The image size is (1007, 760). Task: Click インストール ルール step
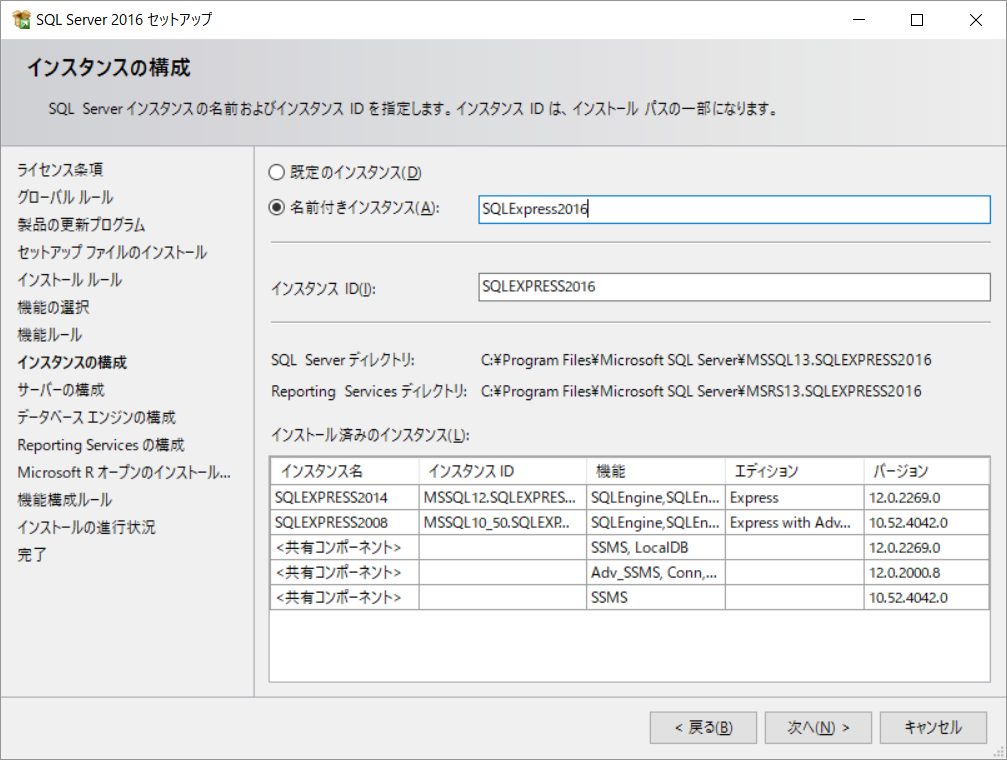point(69,280)
